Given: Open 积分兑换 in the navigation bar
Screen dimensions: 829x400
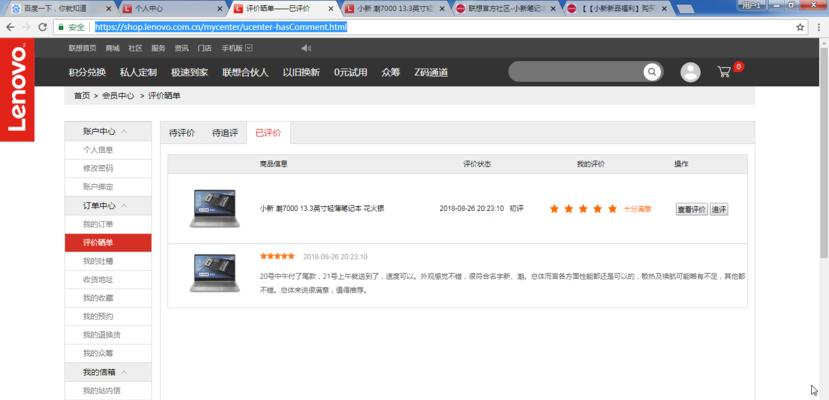Looking at the screenshot, I should [87, 72].
